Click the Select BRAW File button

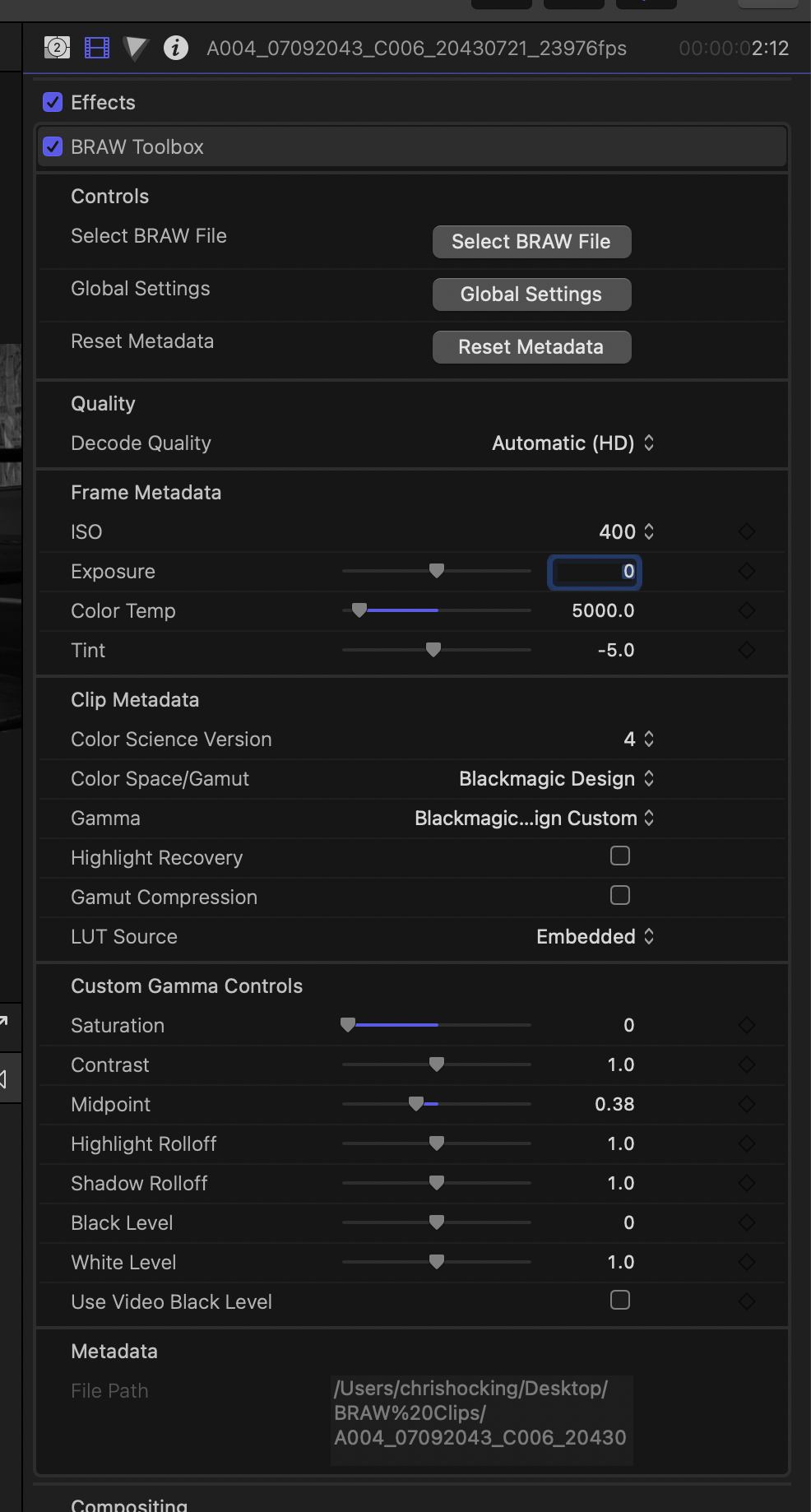click(x=531, y=242)
